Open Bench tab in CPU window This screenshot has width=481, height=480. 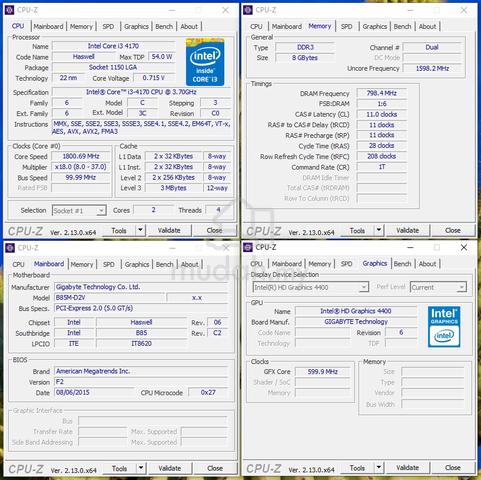coord(164,26)
